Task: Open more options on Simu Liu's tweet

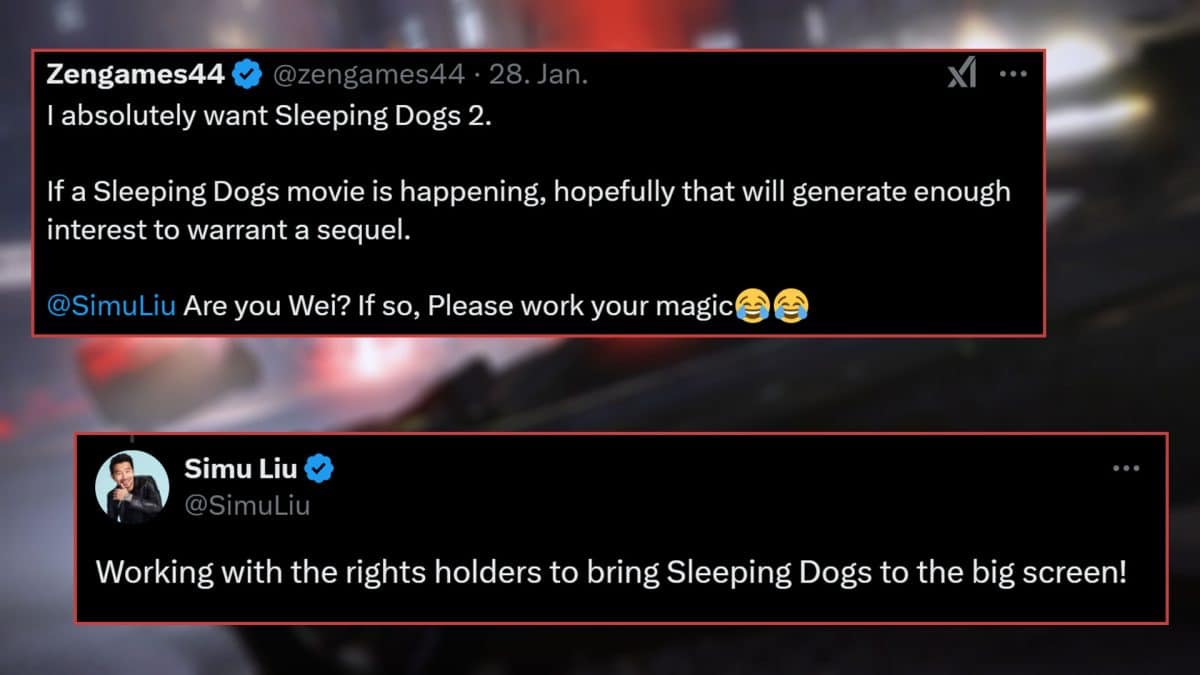Action: coord(1126,468)
